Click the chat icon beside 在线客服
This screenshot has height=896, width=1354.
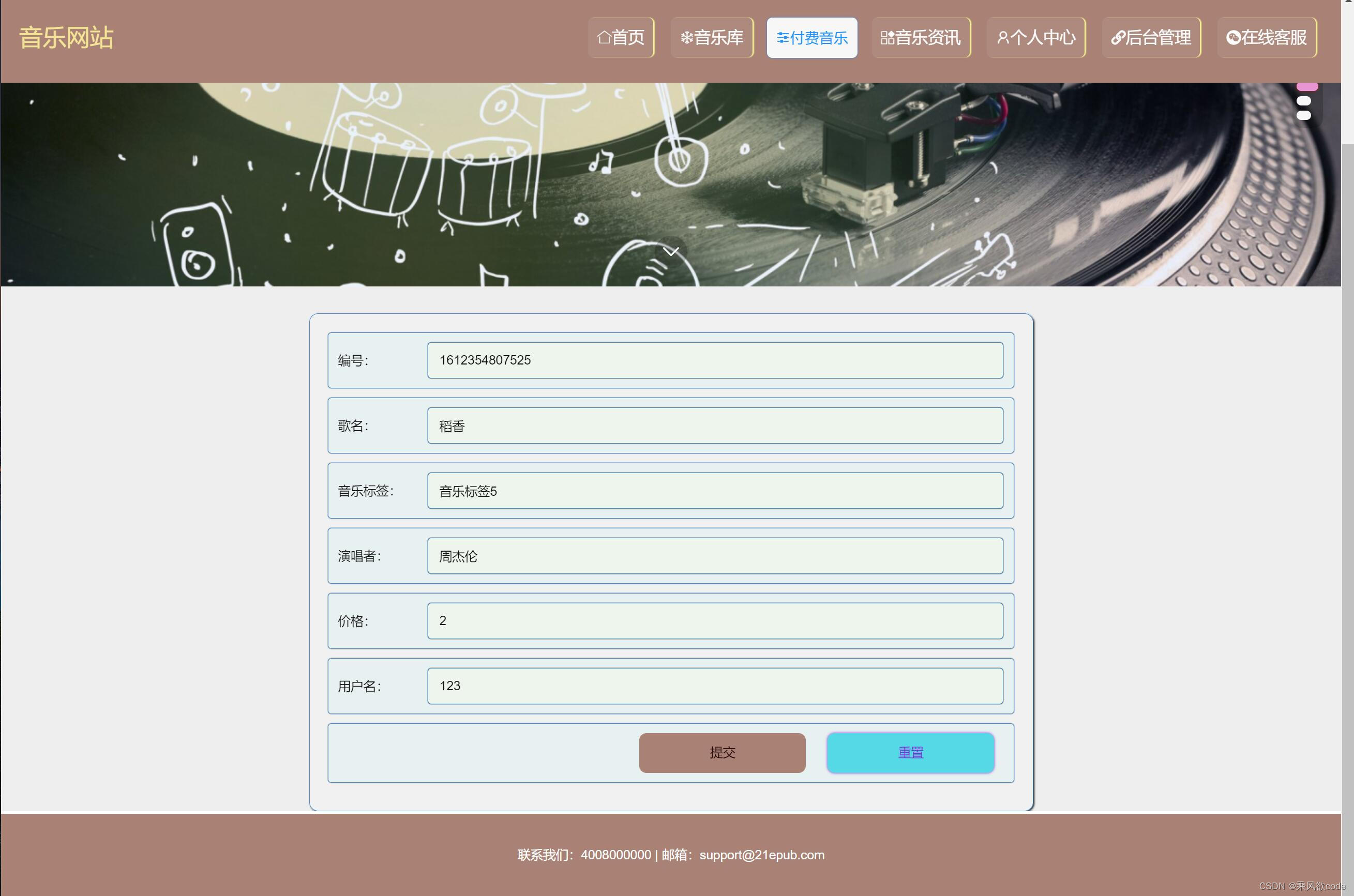(1233, 38)
